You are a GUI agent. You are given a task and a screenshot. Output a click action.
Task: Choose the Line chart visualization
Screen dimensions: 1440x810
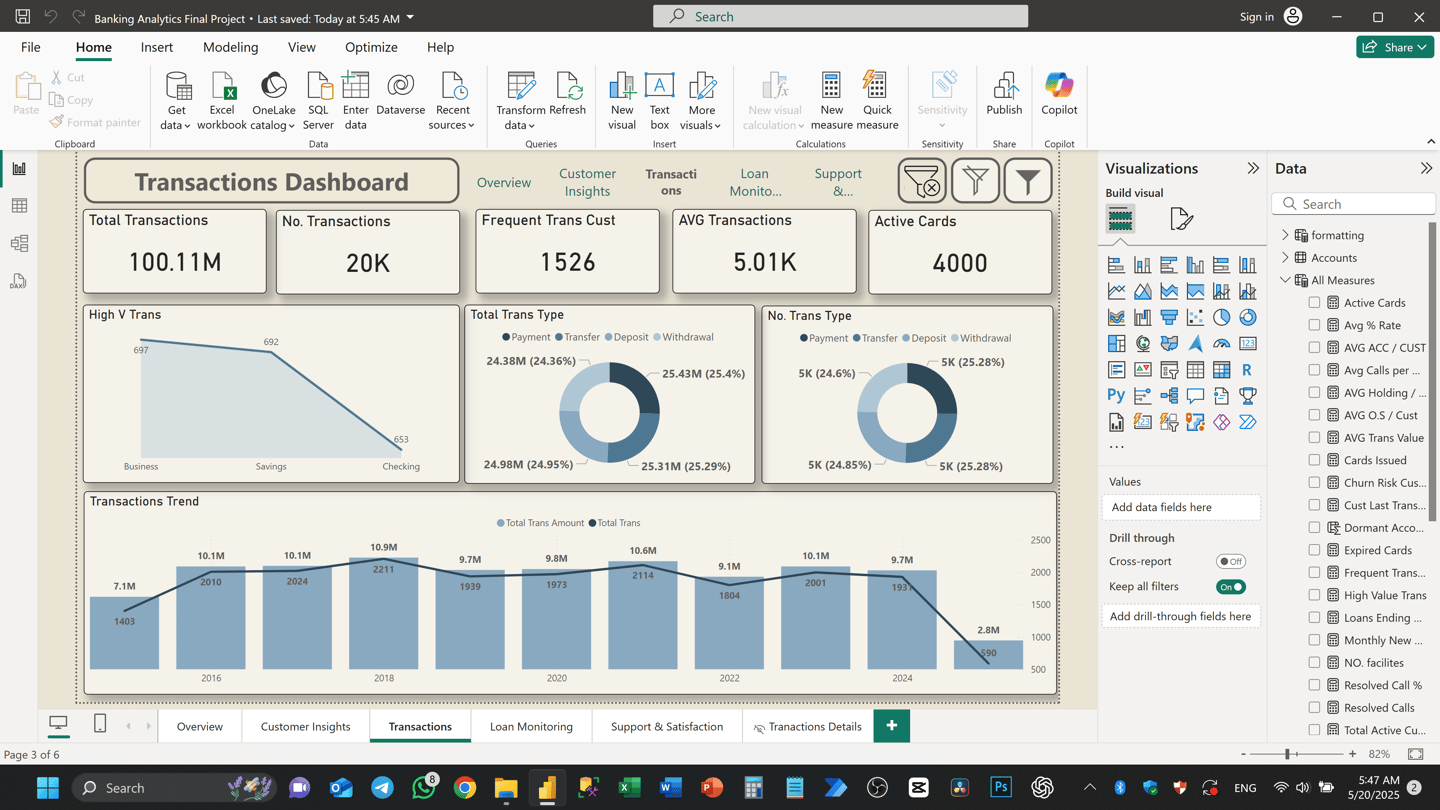(1116, 291)
